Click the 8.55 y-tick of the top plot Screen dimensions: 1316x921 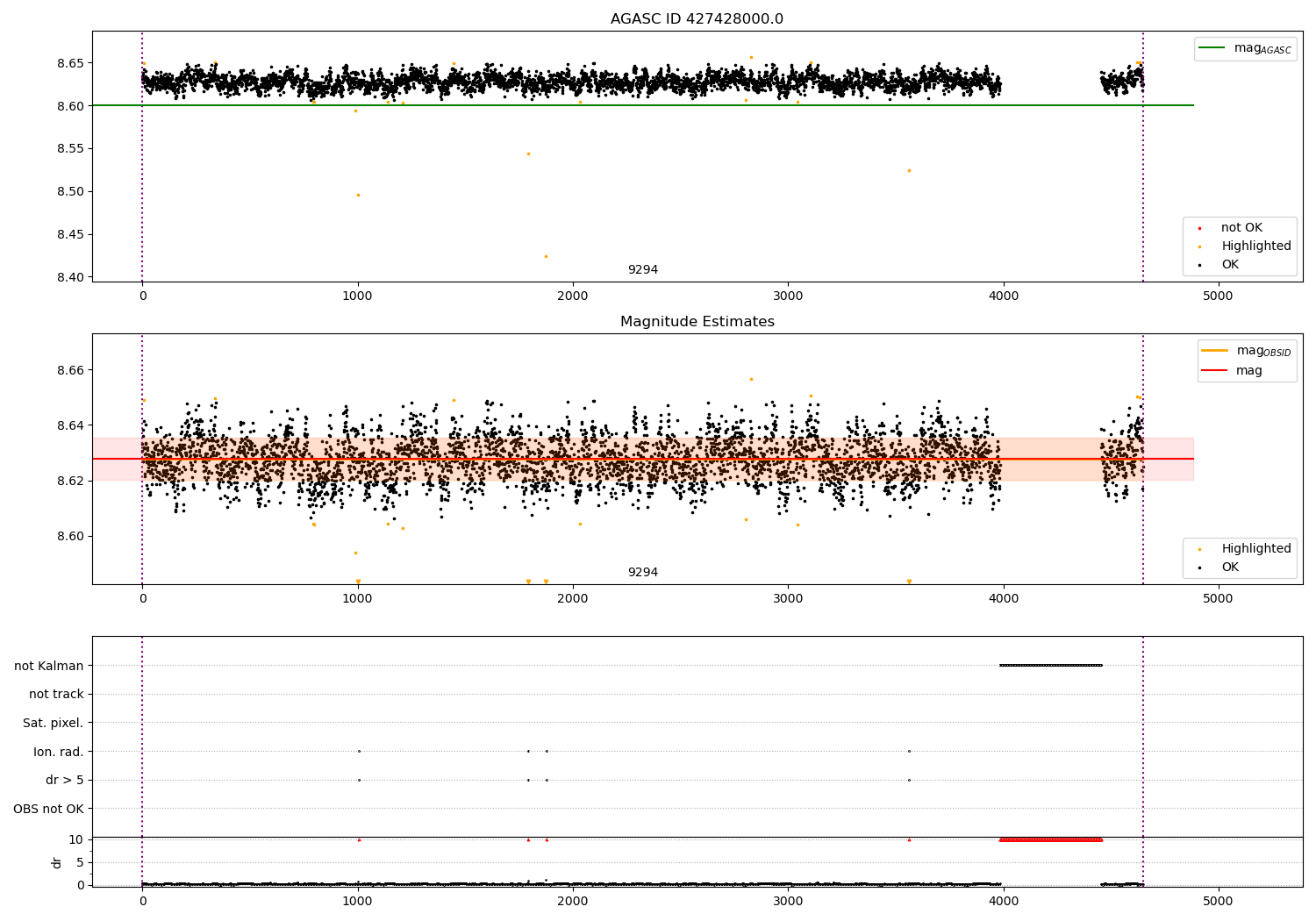69,148
